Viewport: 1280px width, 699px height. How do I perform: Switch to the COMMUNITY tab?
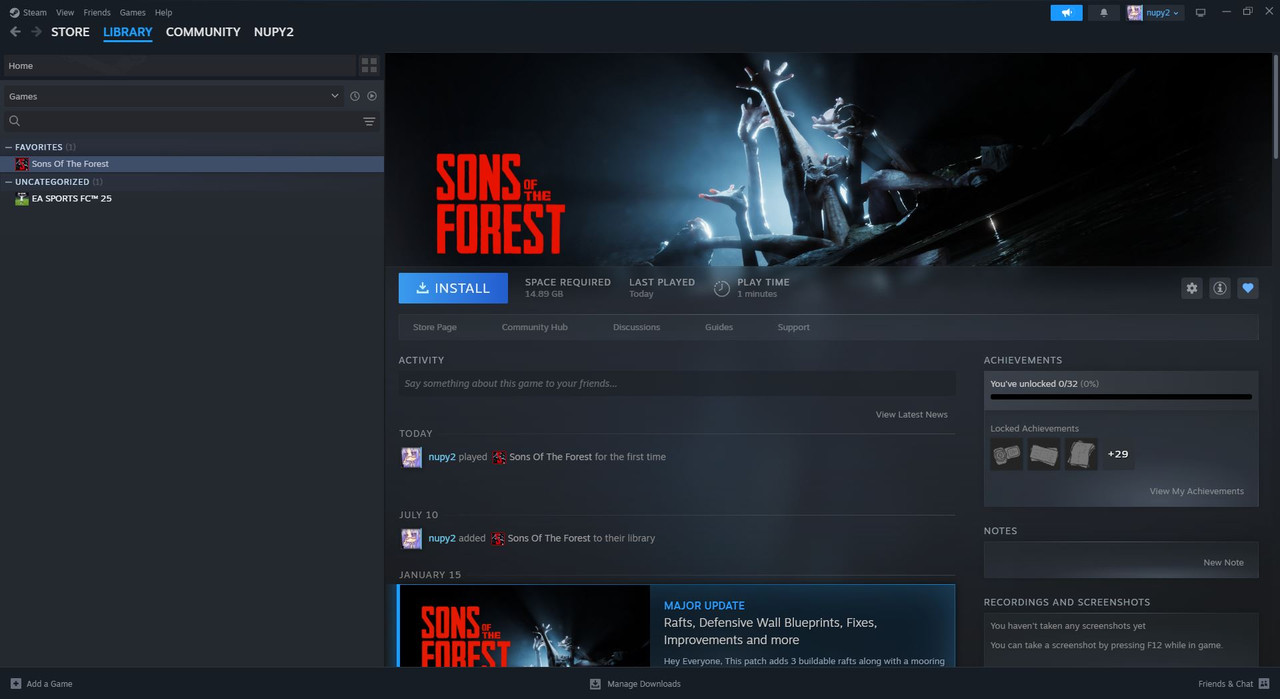coord(203,32)
